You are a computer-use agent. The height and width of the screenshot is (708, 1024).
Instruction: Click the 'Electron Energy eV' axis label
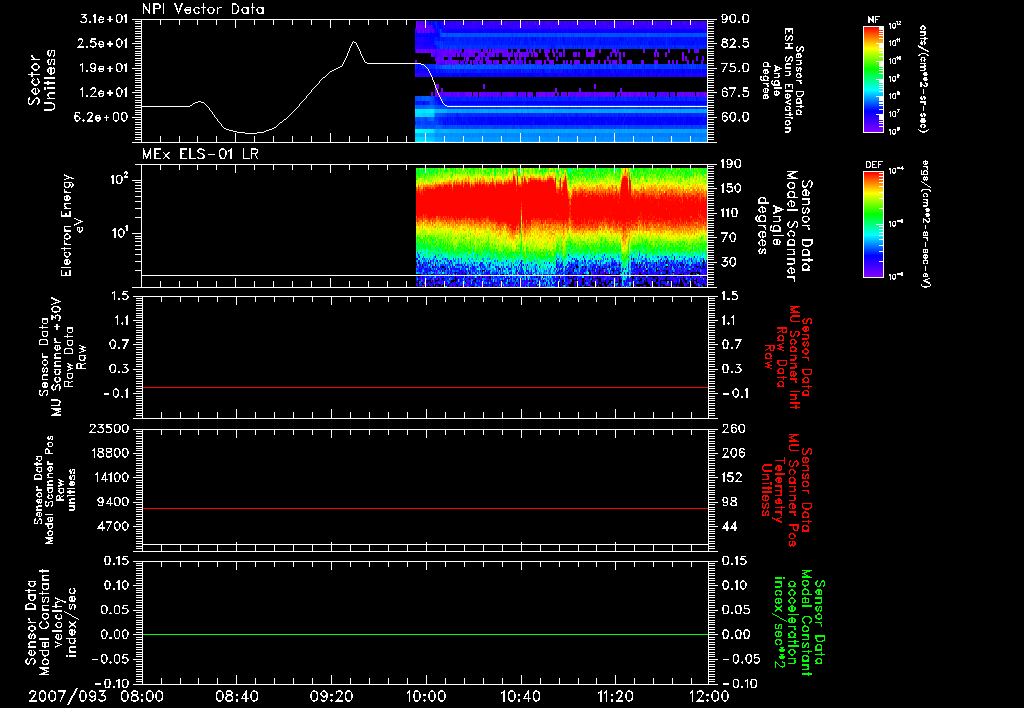(x=73, y=225)
